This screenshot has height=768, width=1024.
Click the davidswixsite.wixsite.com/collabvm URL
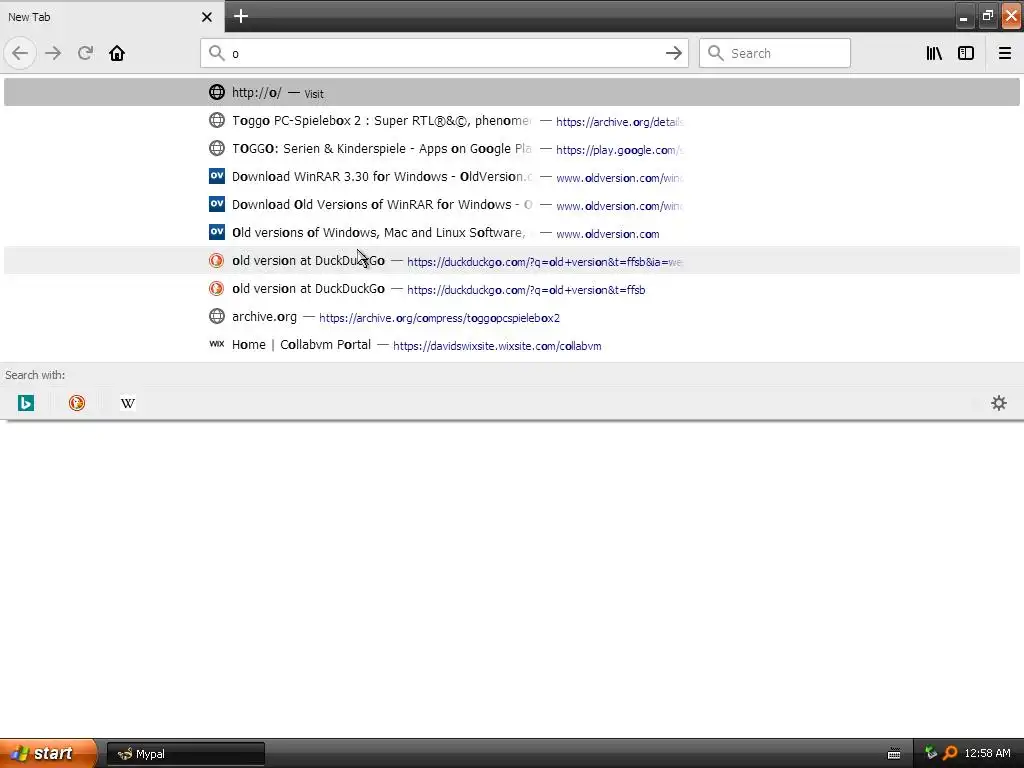coord(497,346)
